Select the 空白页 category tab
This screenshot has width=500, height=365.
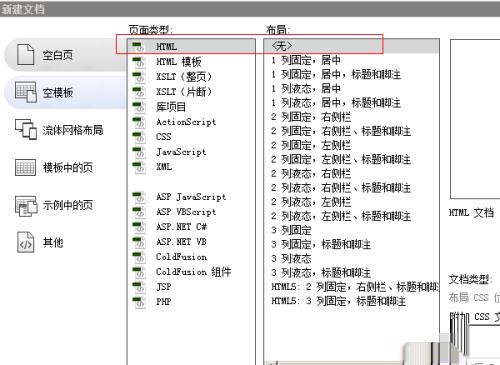click(65, 55)
